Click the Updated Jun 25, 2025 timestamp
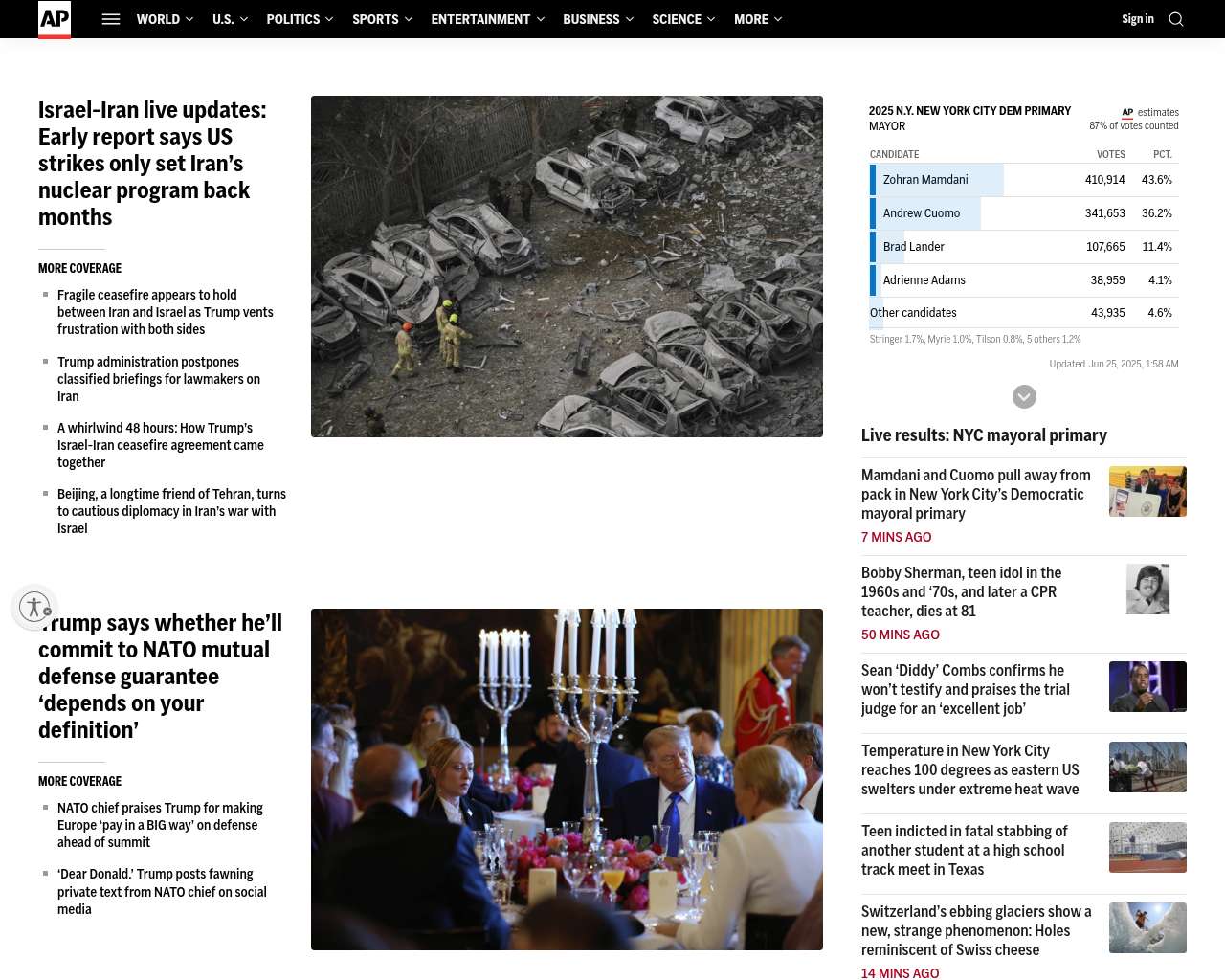1225x980 pixels. pos(1114,364)
